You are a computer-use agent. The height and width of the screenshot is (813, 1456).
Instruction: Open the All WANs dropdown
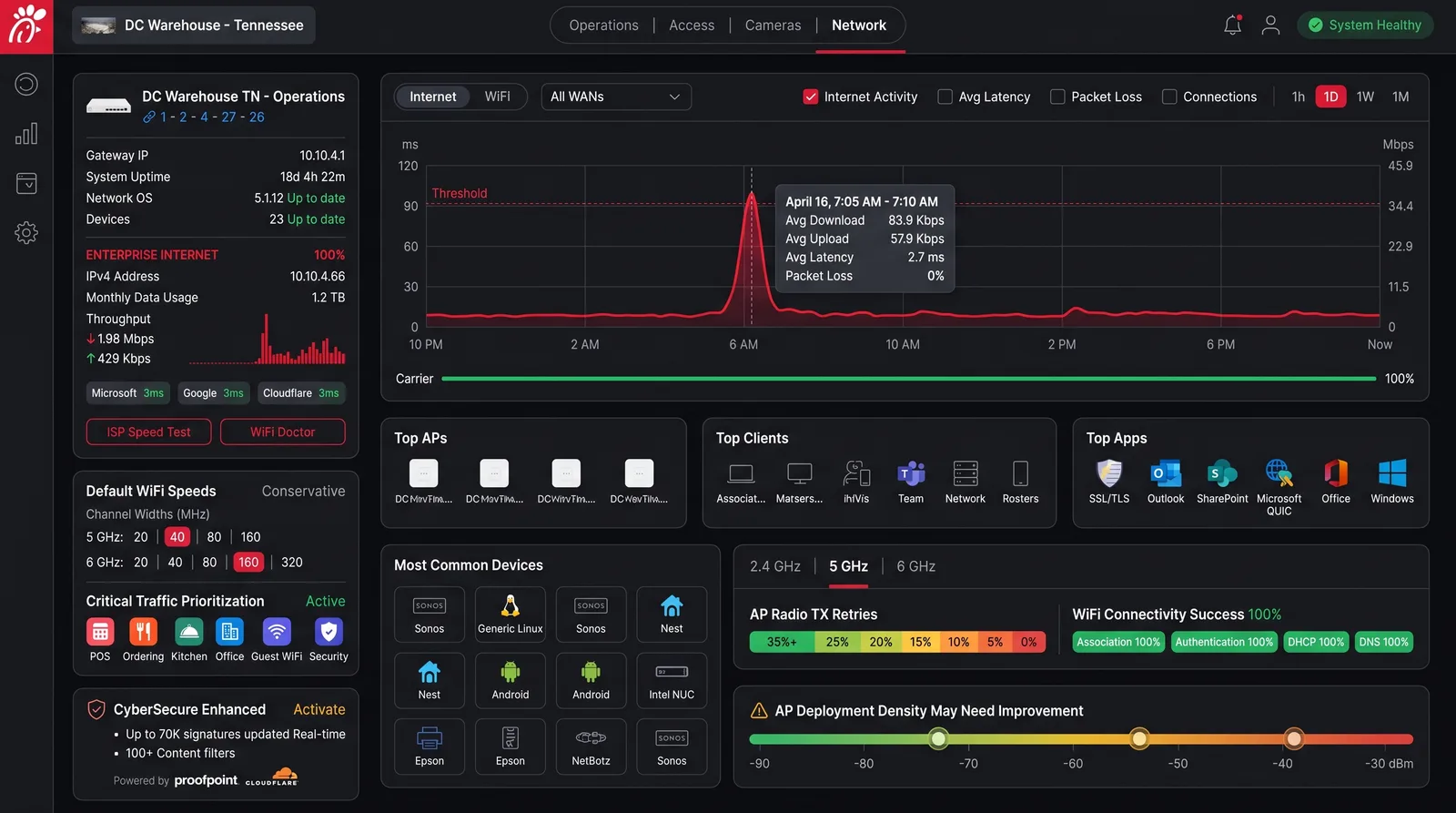tap(616, 97)
